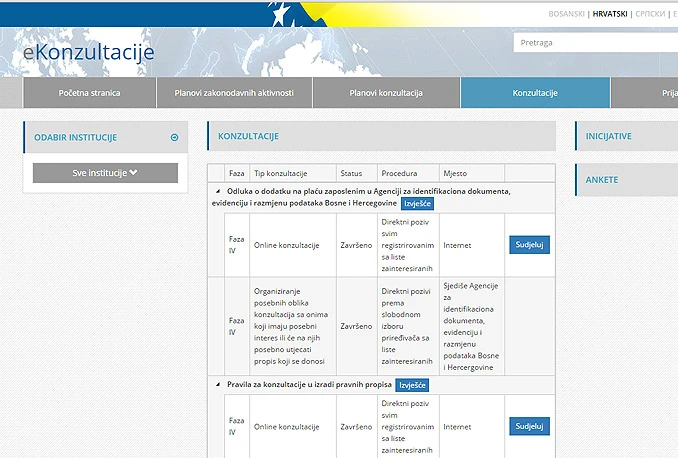This screenshot has width=678, height=458.
Task: Click the Odabir institucije heading text
Action: (x=76, y=138)
